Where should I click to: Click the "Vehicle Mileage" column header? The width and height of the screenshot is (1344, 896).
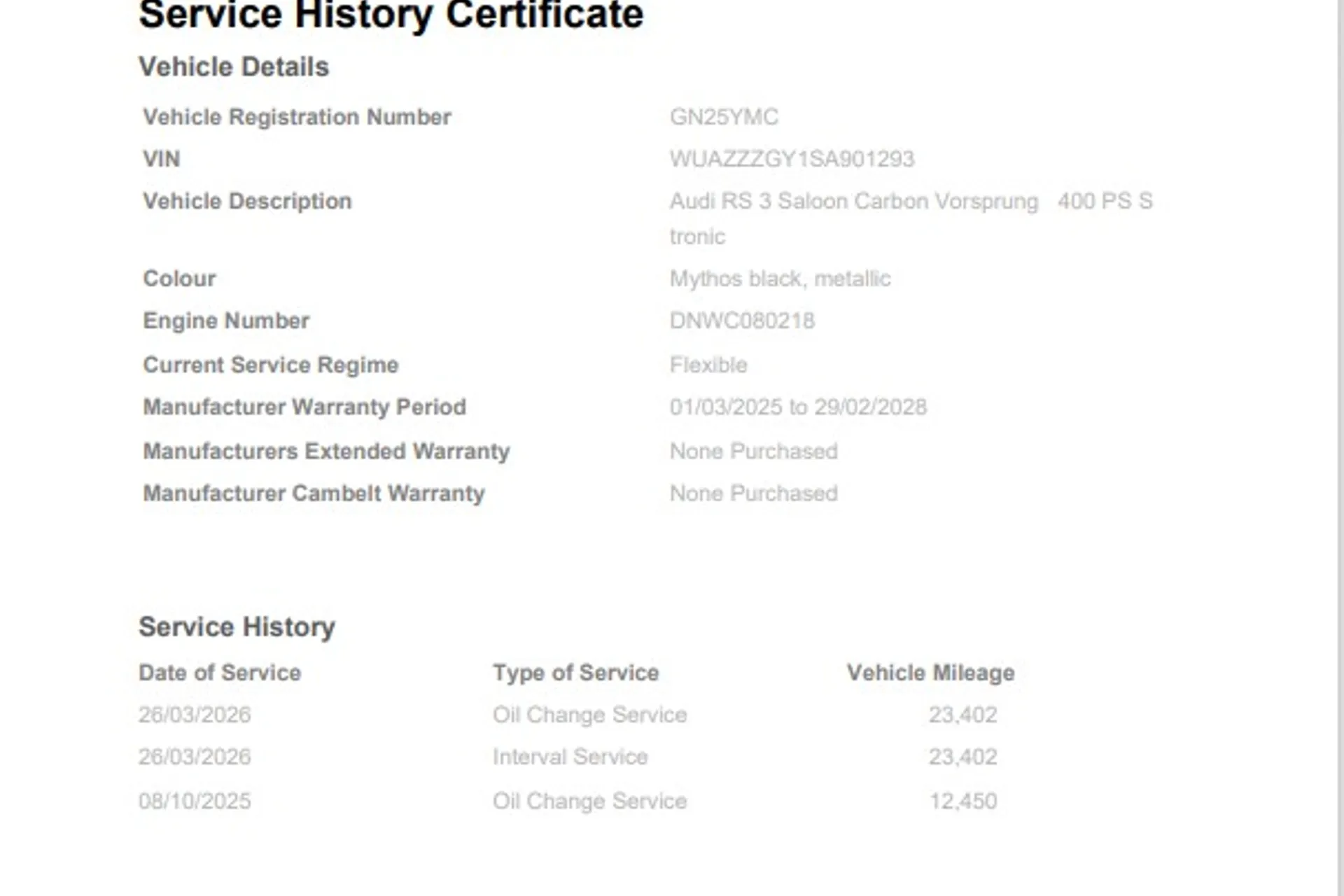(x=930, y=673)
